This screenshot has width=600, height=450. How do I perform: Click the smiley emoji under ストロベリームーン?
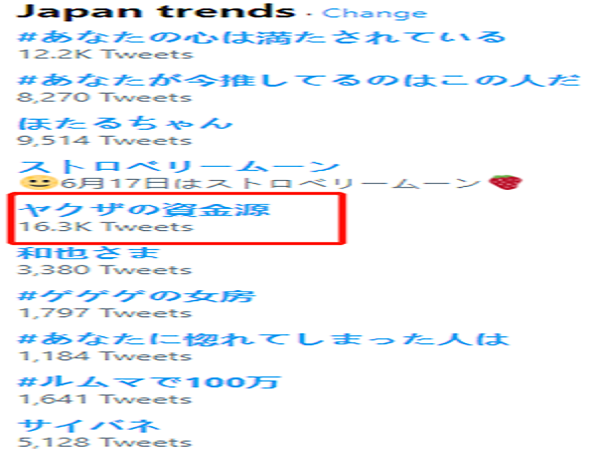(x=37, y=183)
